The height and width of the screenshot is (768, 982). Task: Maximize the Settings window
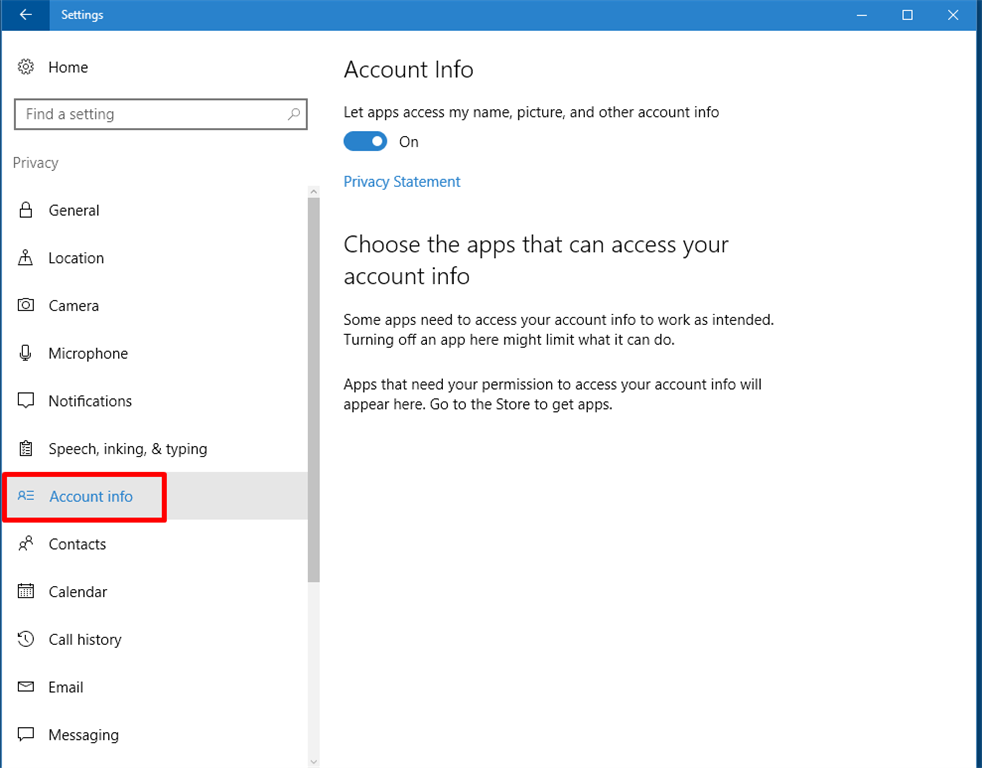(x=907, y=15)
